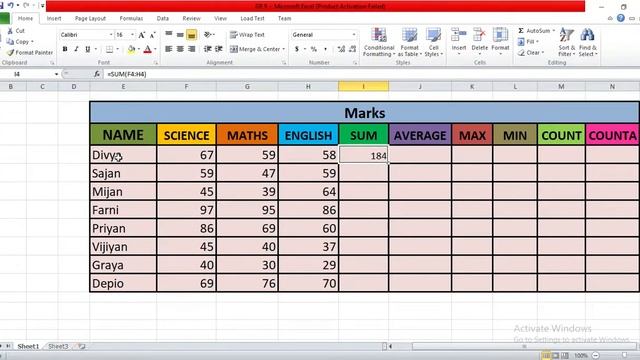The width and height of the screenshot is (640, 360).
Task: Switch to Data tab
Action: [162, 18]
